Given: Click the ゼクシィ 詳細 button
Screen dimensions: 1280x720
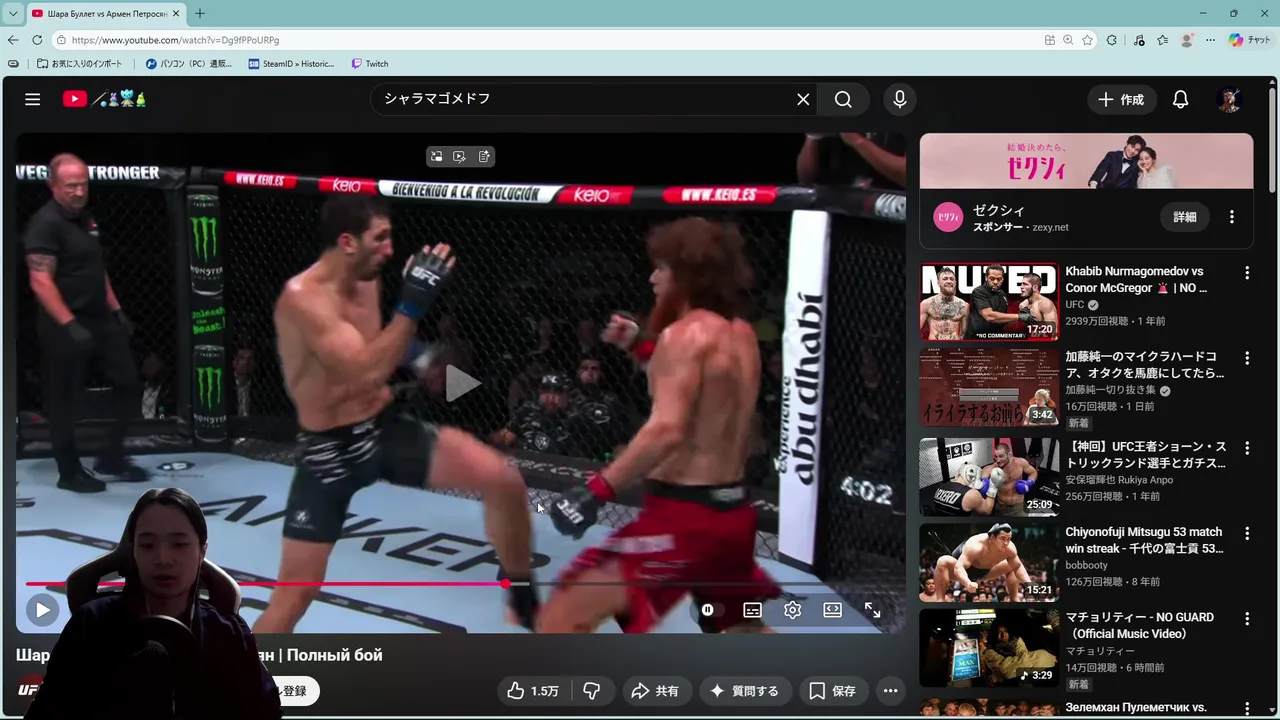Looking at the screenshot, I should [1185, 217].
